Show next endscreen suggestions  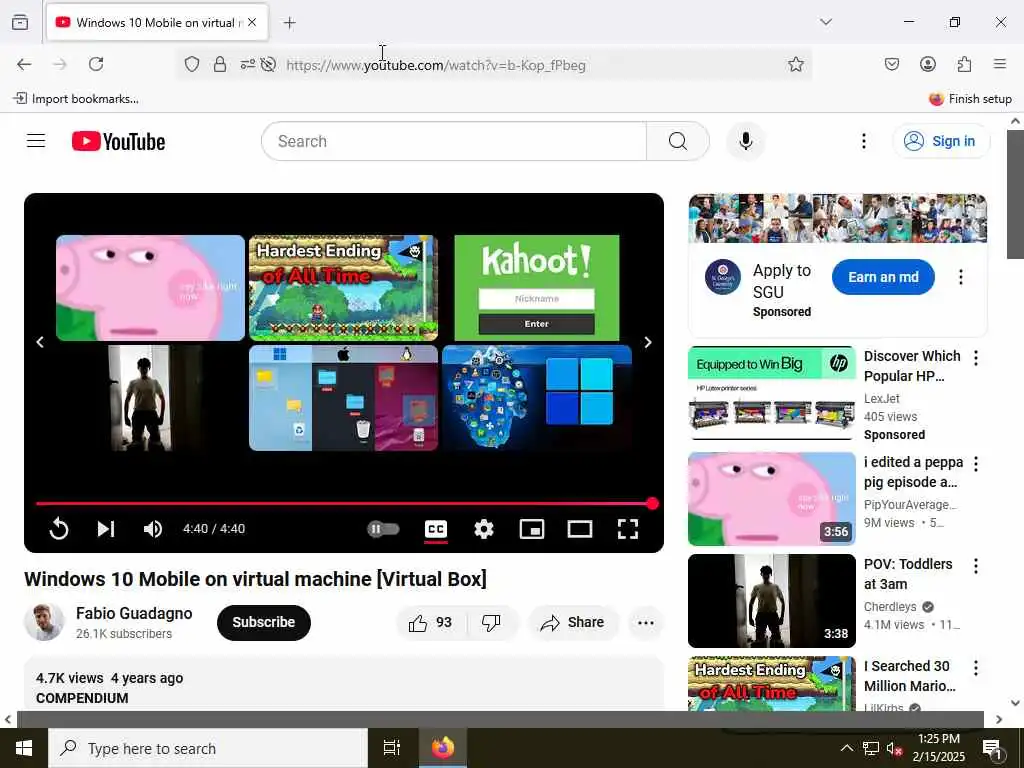pos(647,342)
